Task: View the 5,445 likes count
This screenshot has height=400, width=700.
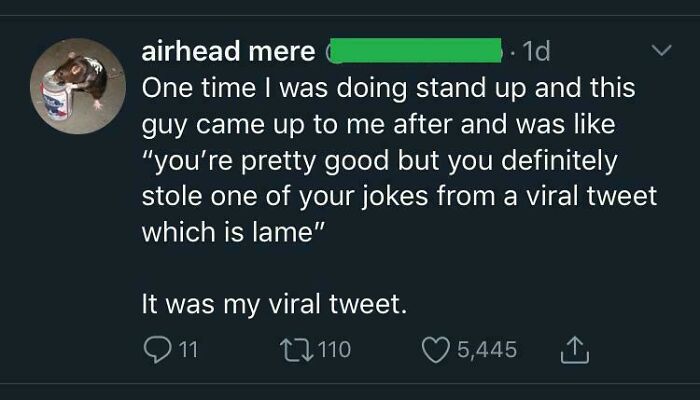Action: pos(487,349)
